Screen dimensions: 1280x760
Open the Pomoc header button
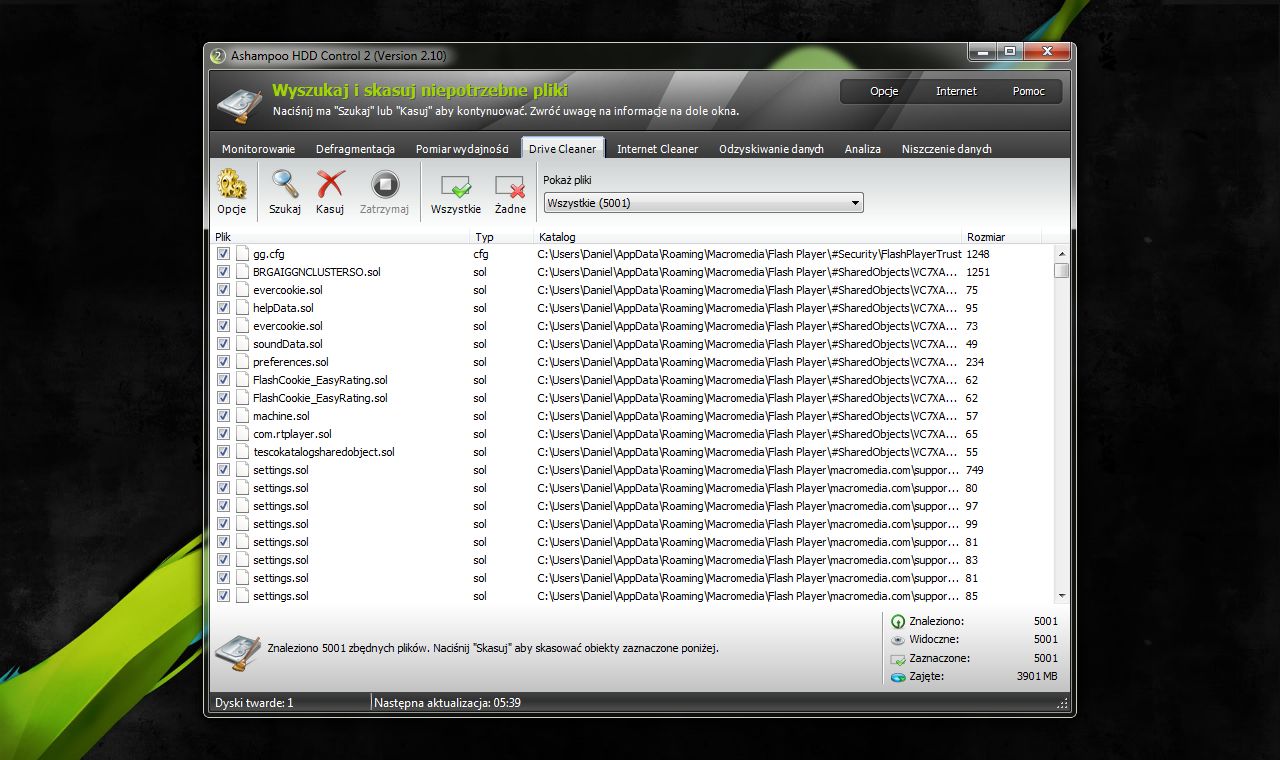(x=1028, y=91)
